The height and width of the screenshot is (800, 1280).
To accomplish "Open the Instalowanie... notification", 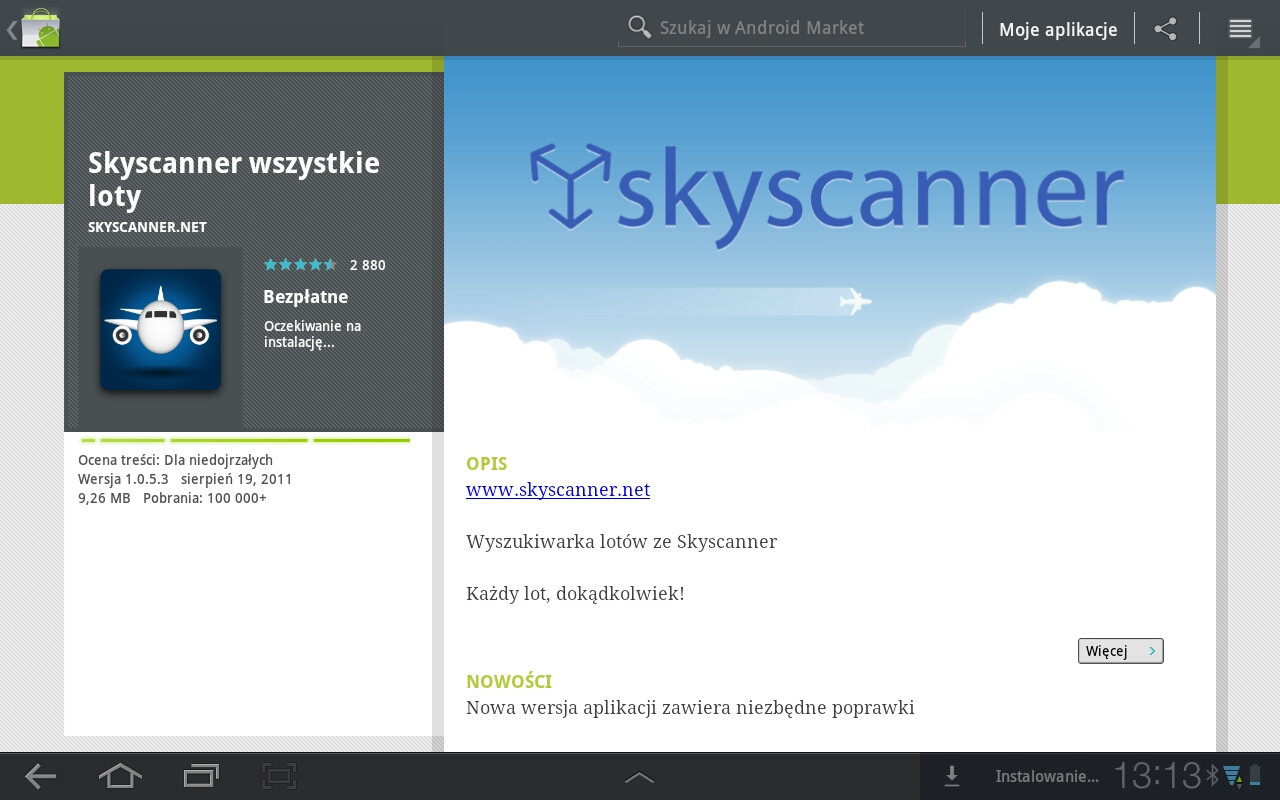I will [x=1047, y=777].
